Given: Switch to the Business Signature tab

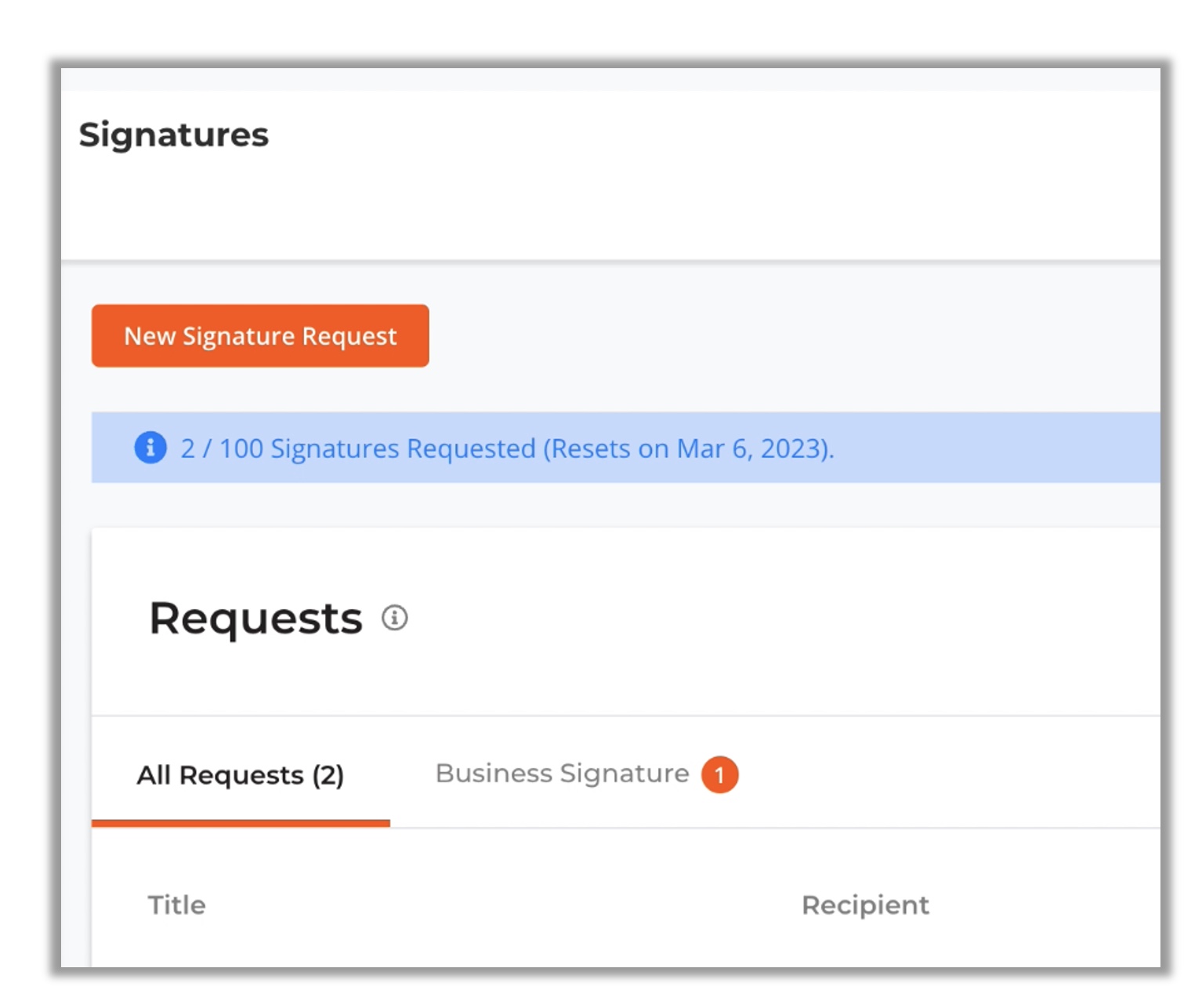Looking at the screenshot, I should (562, 774).
